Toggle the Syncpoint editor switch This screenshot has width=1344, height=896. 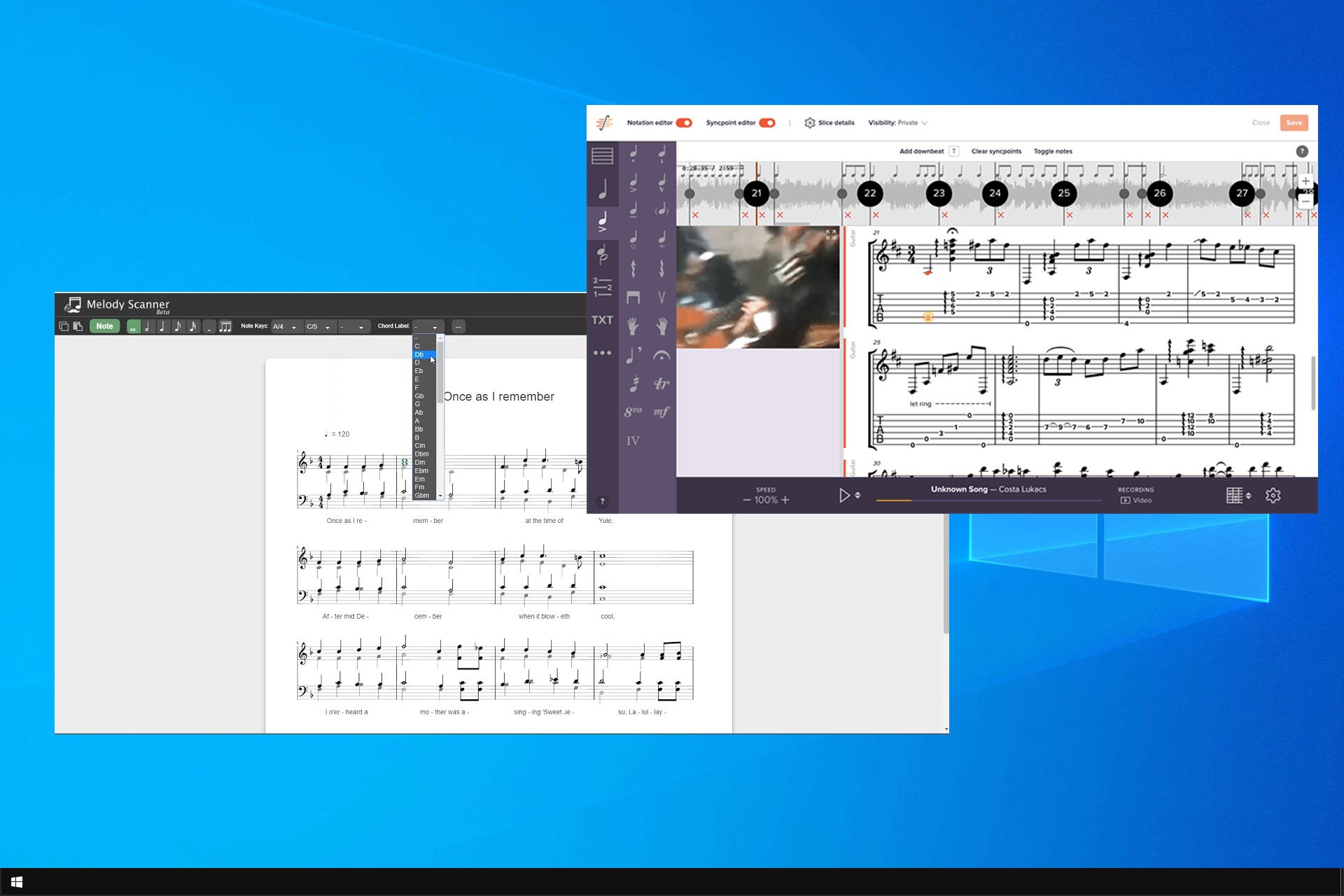767,122
